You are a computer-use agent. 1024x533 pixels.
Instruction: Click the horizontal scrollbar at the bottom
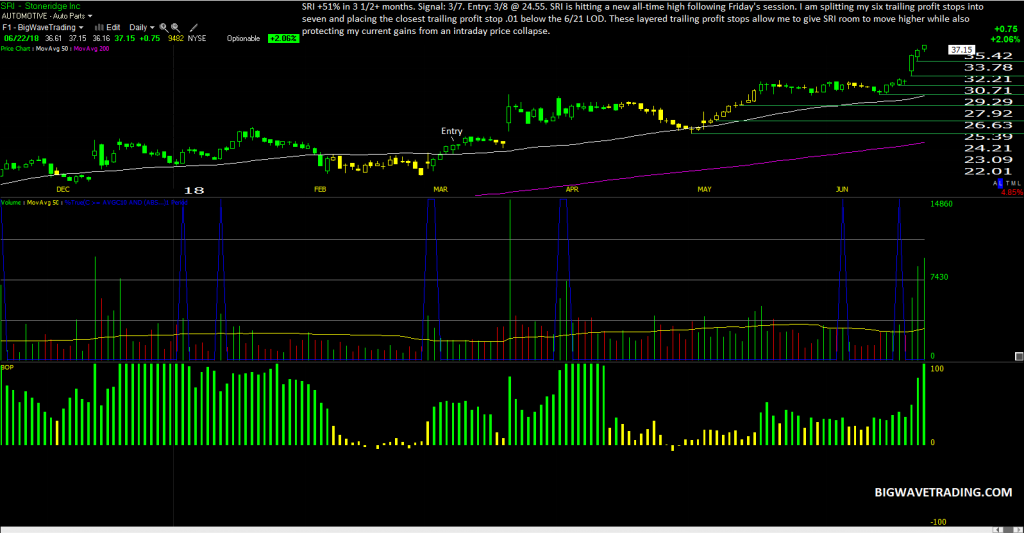[x=512, y=530]
